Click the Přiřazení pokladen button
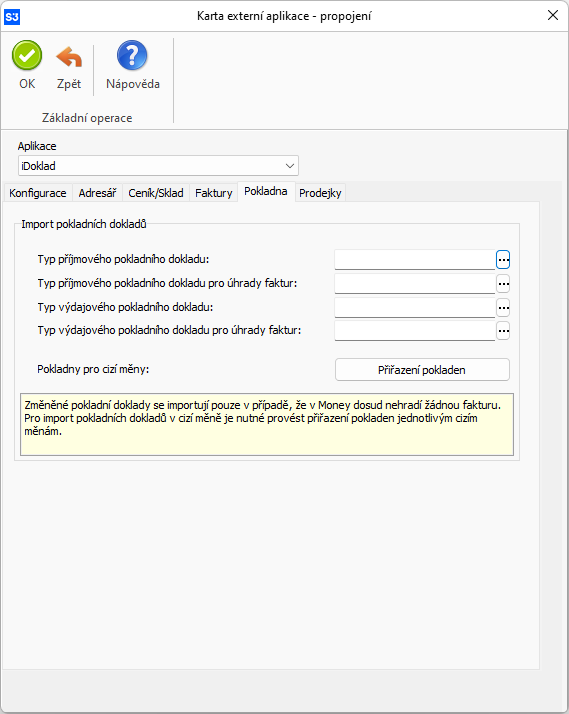Viewport: 569px width, 714px height. 422,370
